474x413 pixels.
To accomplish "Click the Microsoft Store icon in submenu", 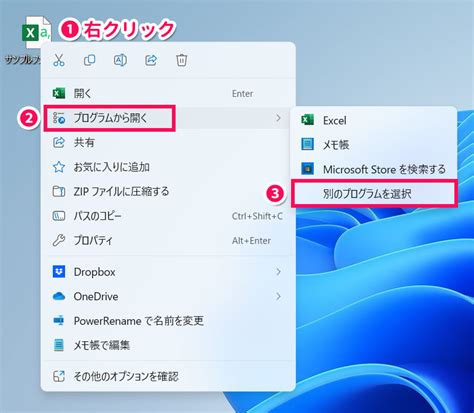I will click(307, 169).
